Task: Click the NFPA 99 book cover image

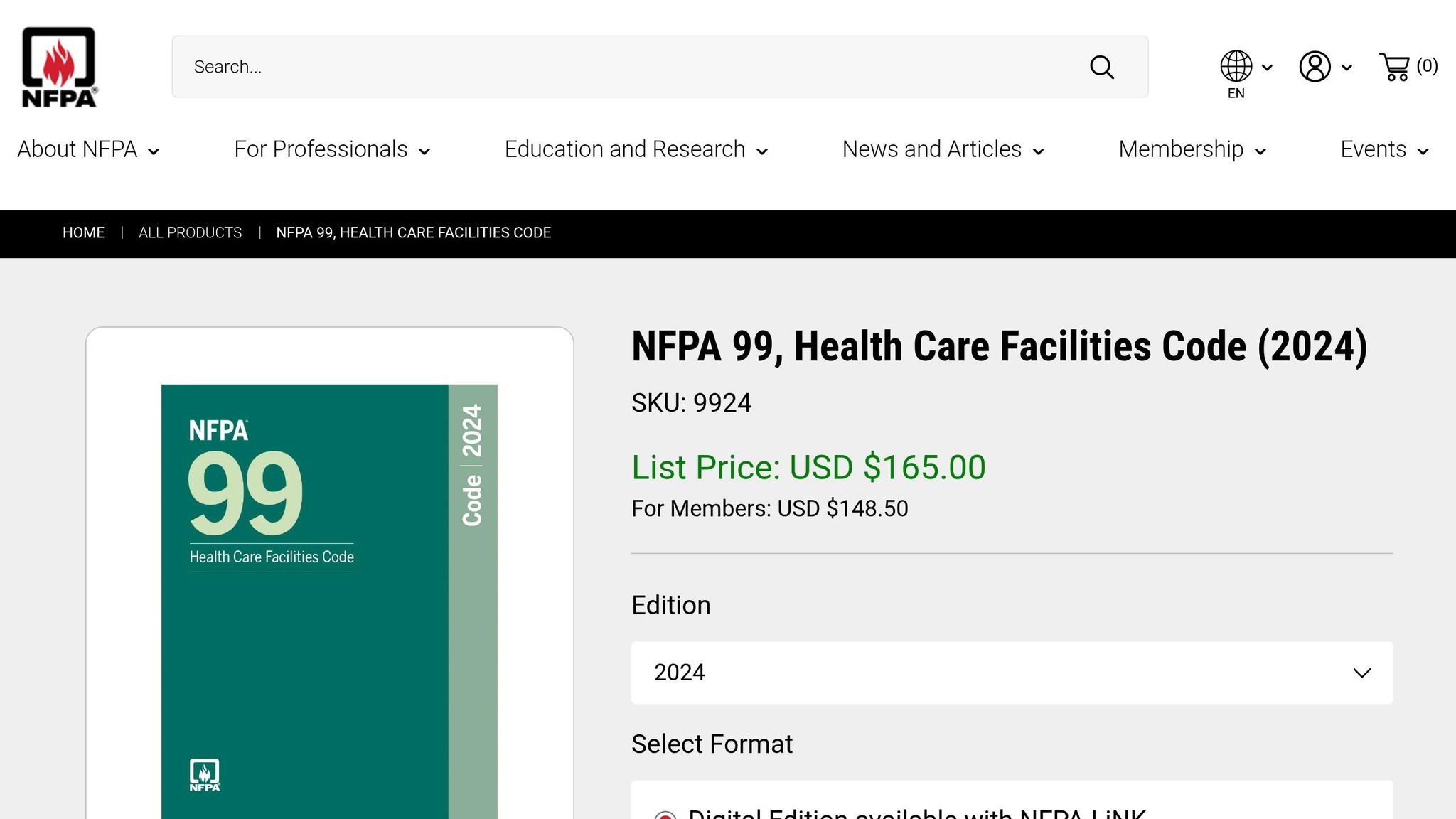Action: (x=329, y=601)
